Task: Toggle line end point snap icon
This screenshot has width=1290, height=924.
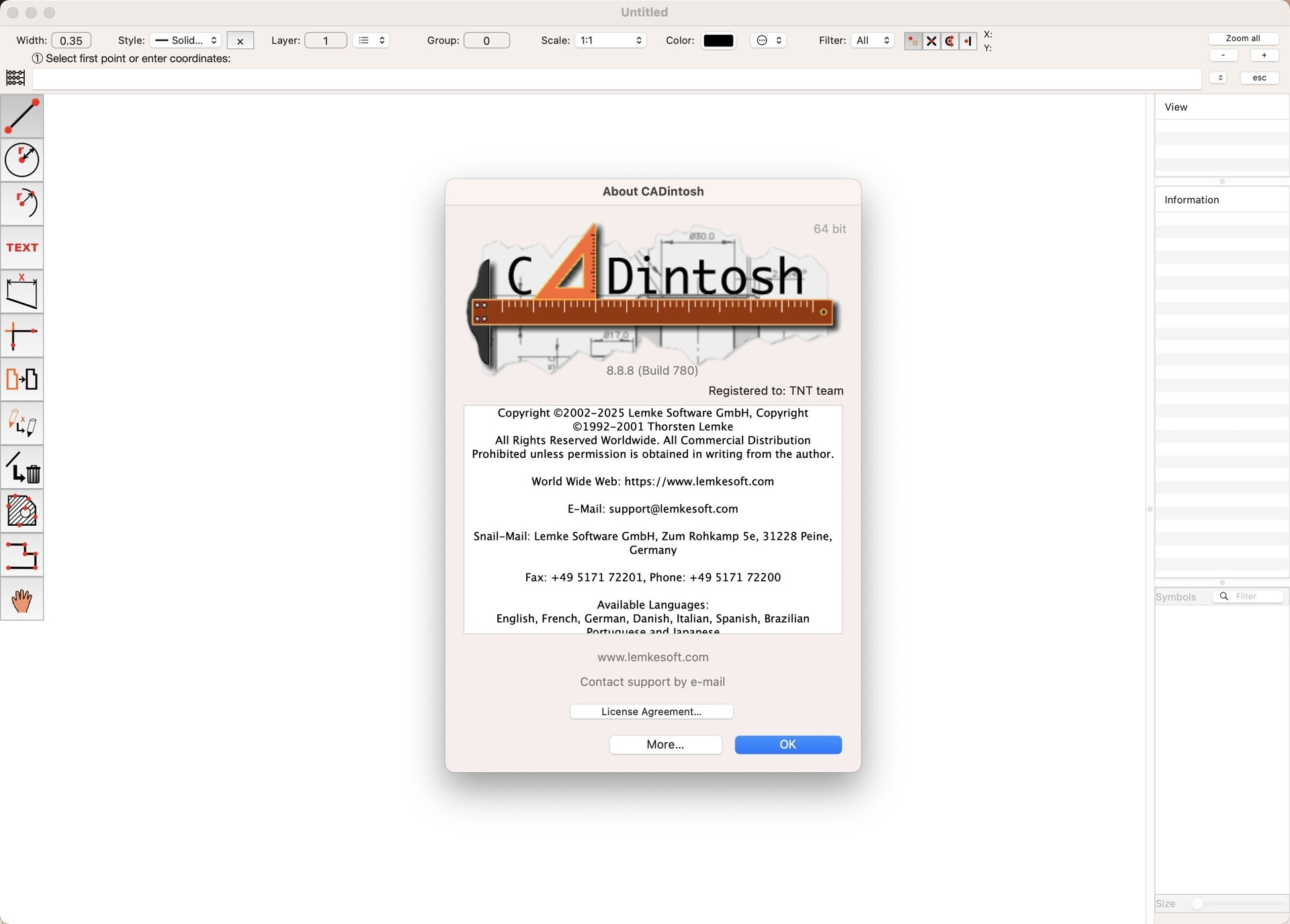Action: pos(967,41)
